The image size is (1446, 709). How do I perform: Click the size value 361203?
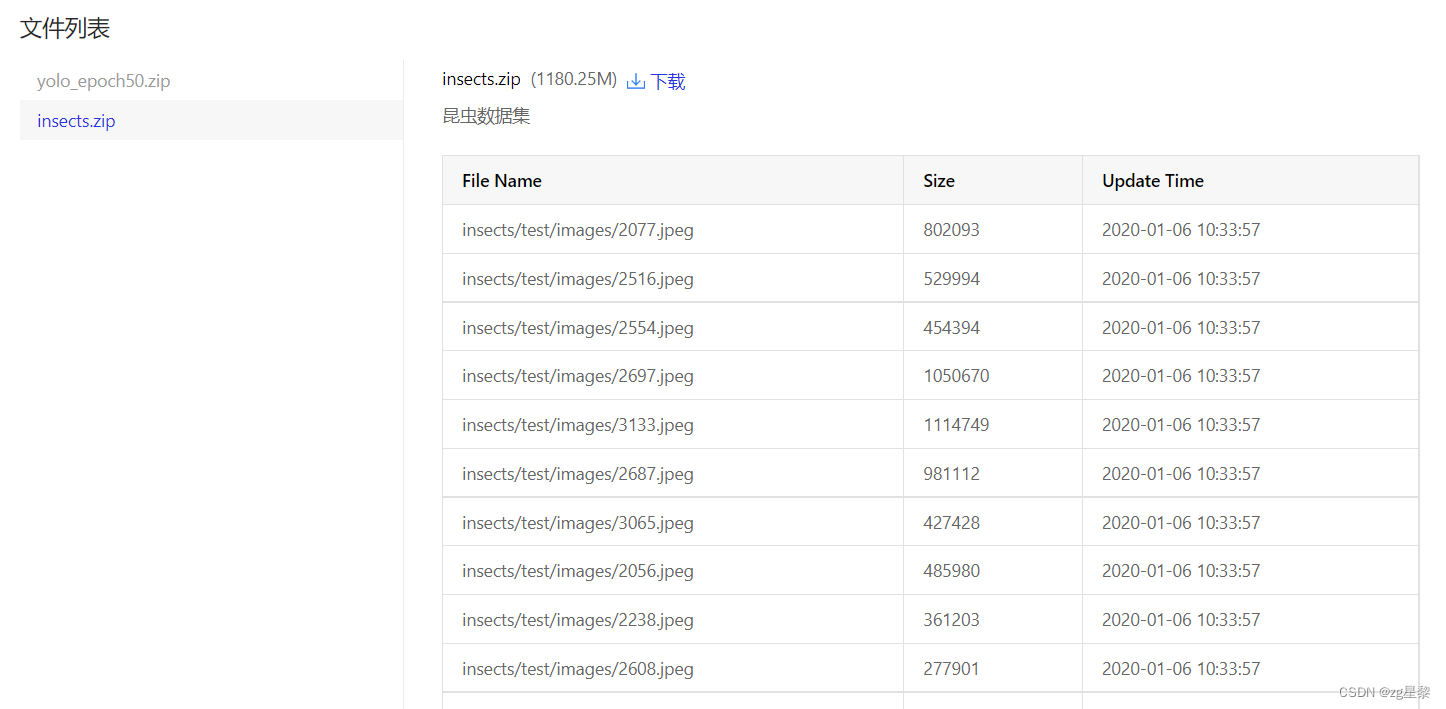tap(951, 620)
